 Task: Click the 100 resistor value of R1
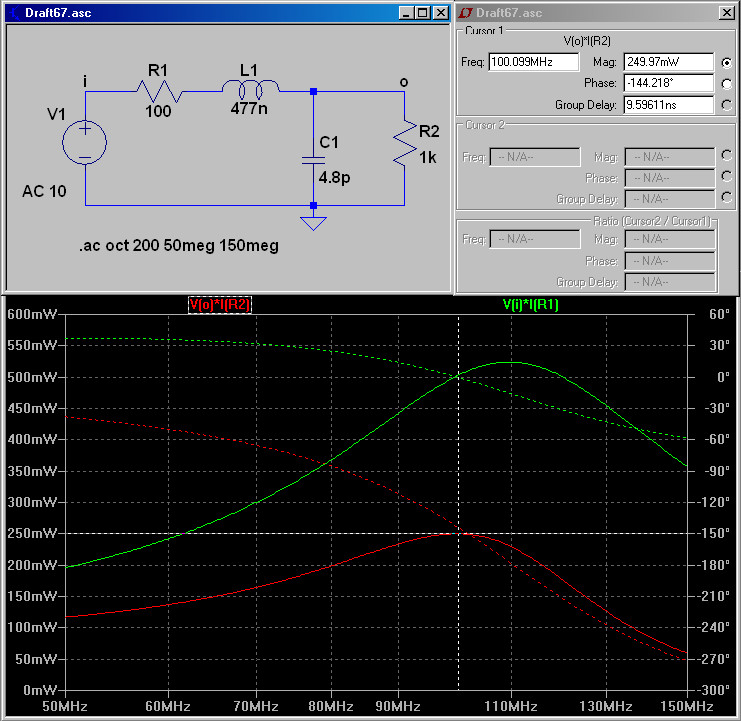(x=158, y=112)
